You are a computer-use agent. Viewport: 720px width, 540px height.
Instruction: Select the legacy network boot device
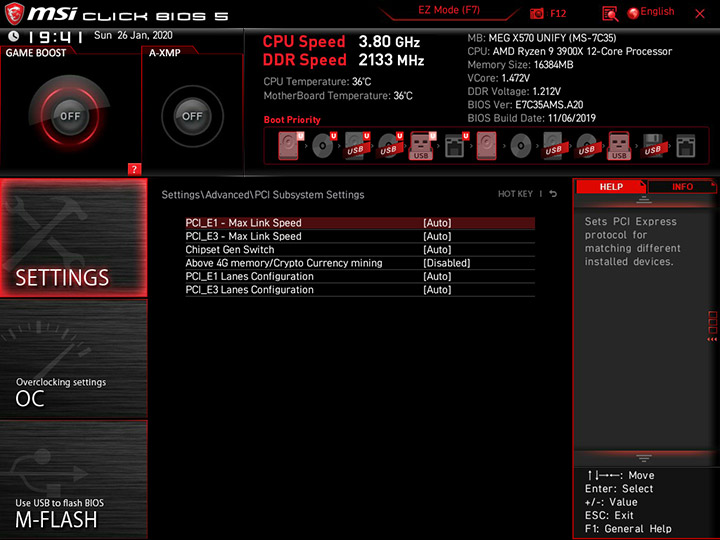coord(686,146)
